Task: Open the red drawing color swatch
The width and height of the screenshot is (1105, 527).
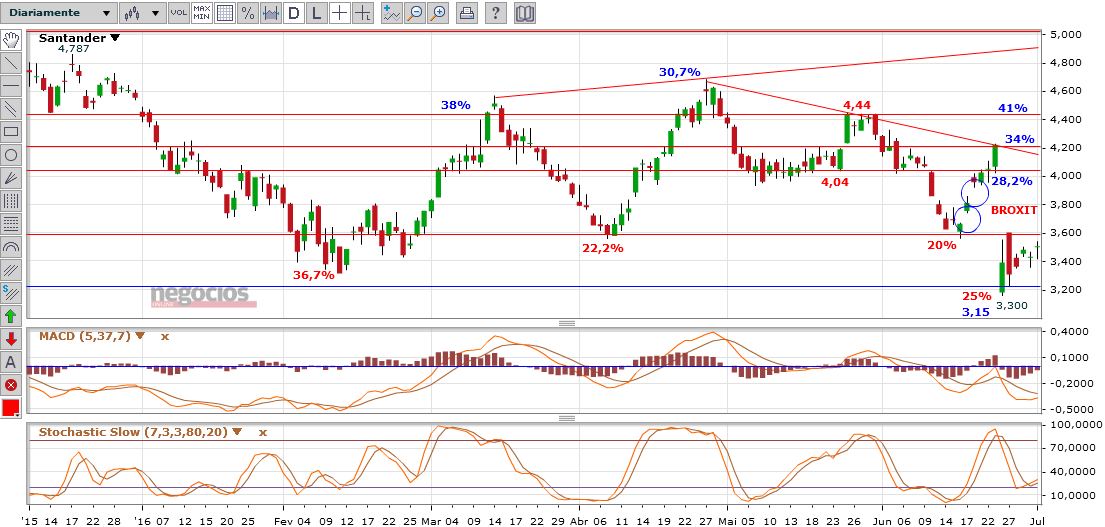Action: pyautogui.click(x=11, y=408)
